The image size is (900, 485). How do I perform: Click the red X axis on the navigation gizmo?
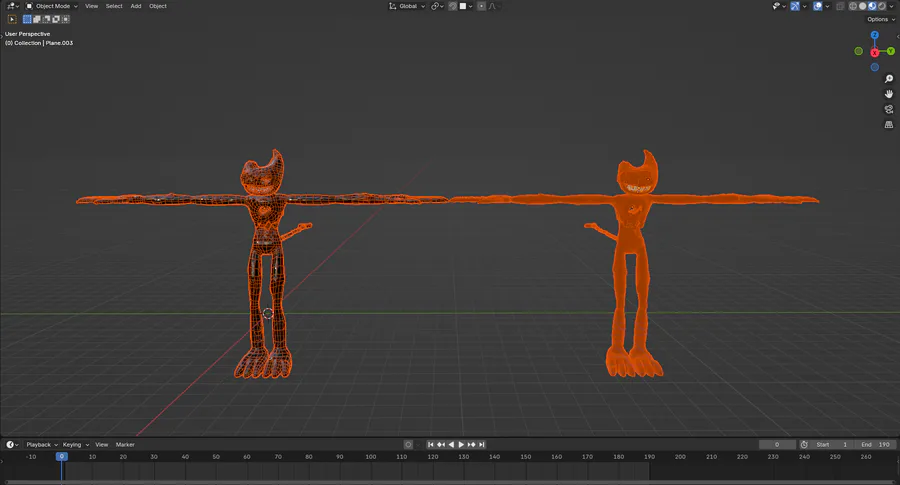point(875,52)
